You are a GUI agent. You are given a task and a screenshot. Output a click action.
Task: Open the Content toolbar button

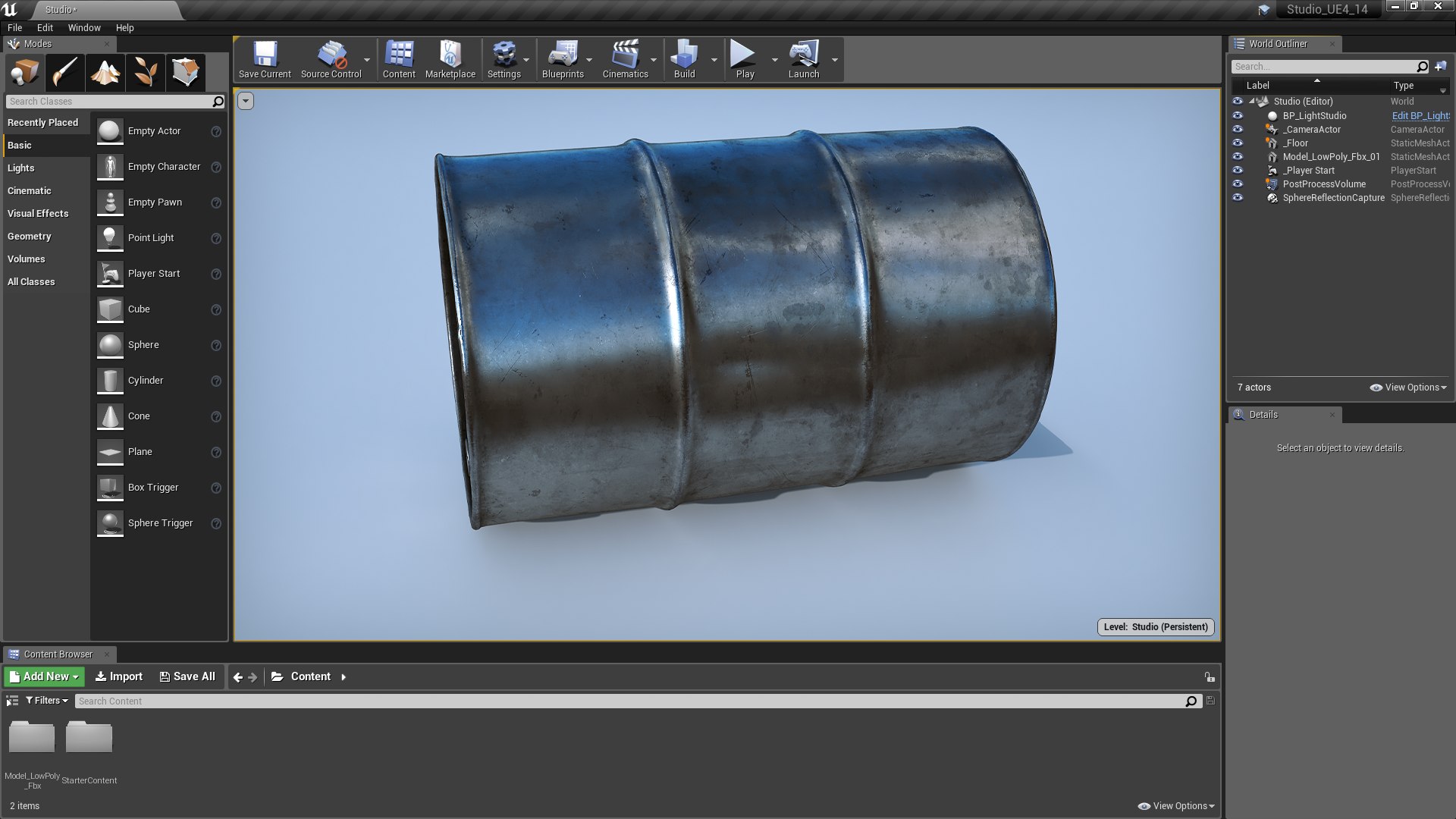click(399, 60)
